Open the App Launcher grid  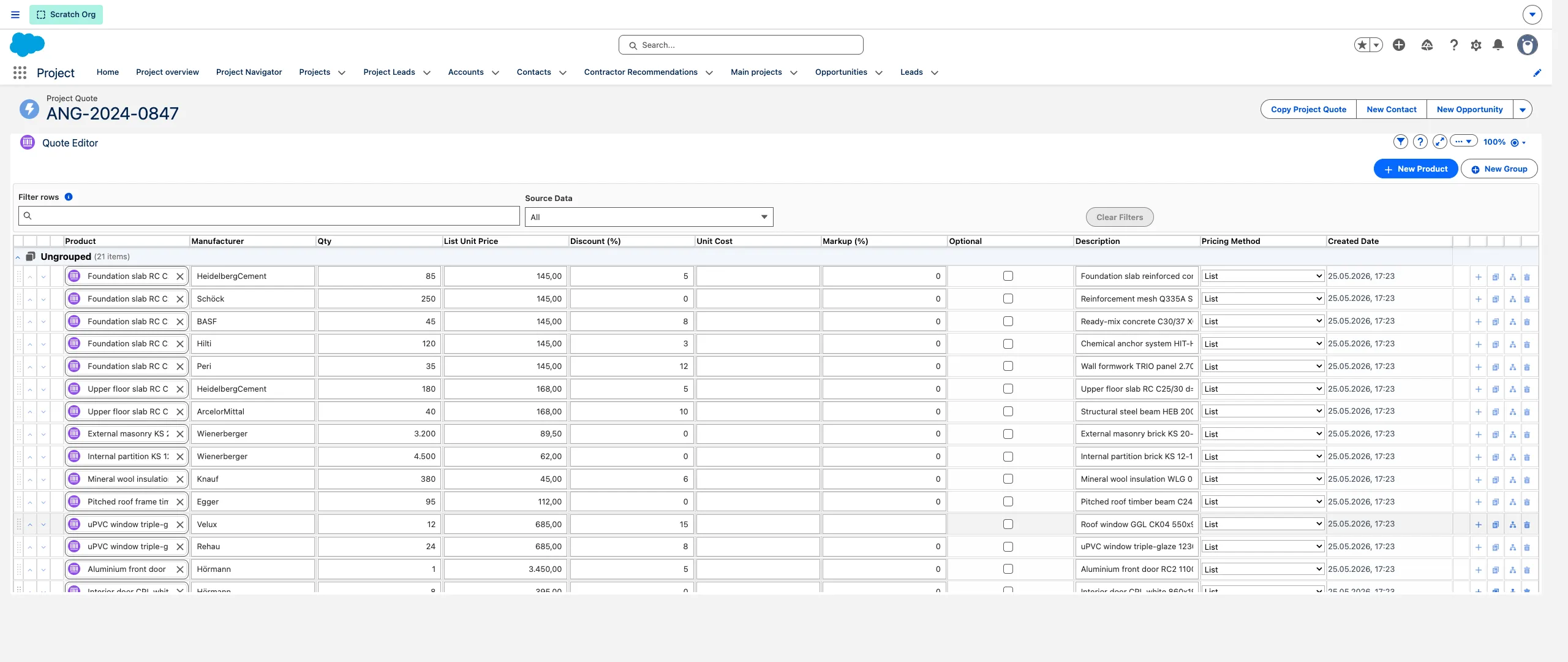(x=20, y=72)
